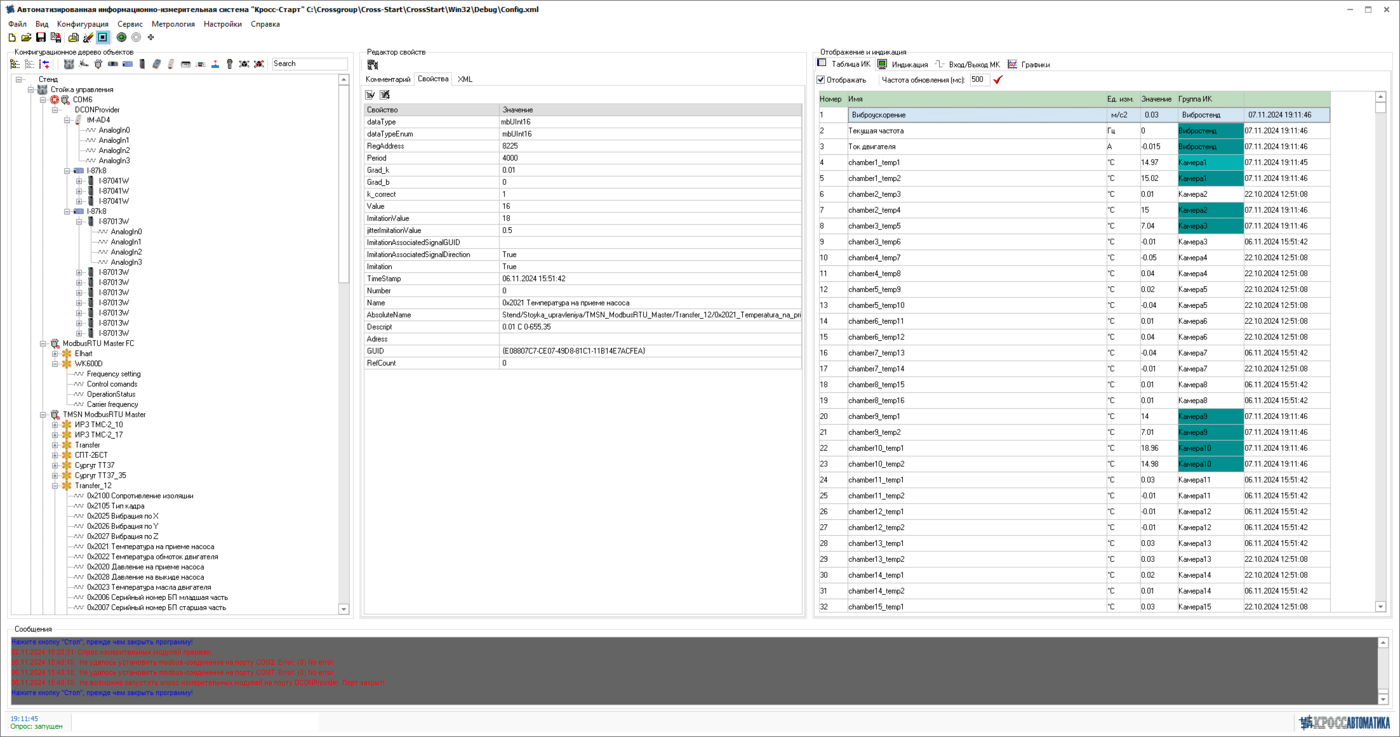Open the 'Настройки' menu
Viewport: 1400px width, 737px height.
pyautogui.click(x=222, y=24)
